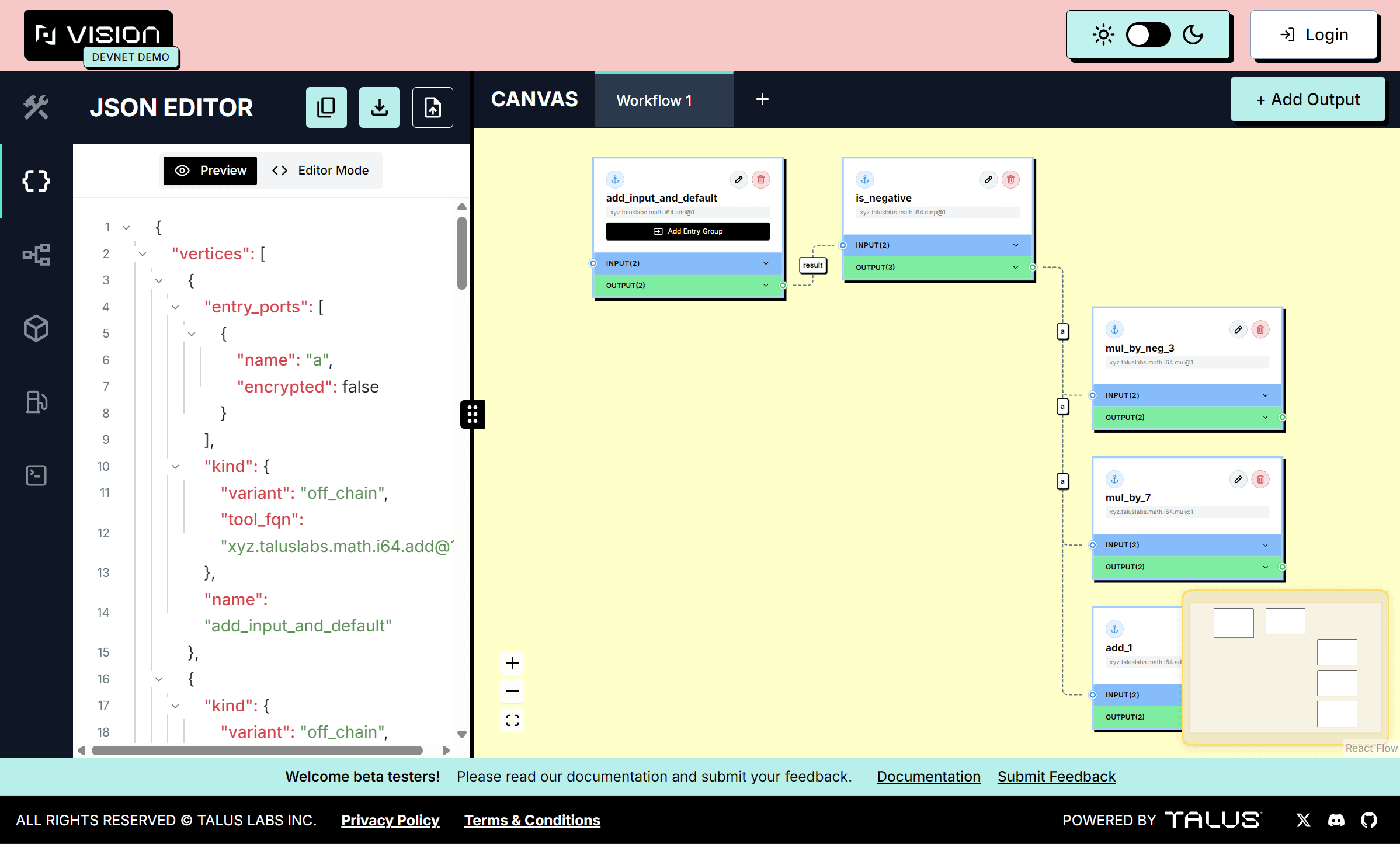Viewport: 1400px width, 844px height.
Task: Open the Submit Feedback link
Action: point(1056,777)
